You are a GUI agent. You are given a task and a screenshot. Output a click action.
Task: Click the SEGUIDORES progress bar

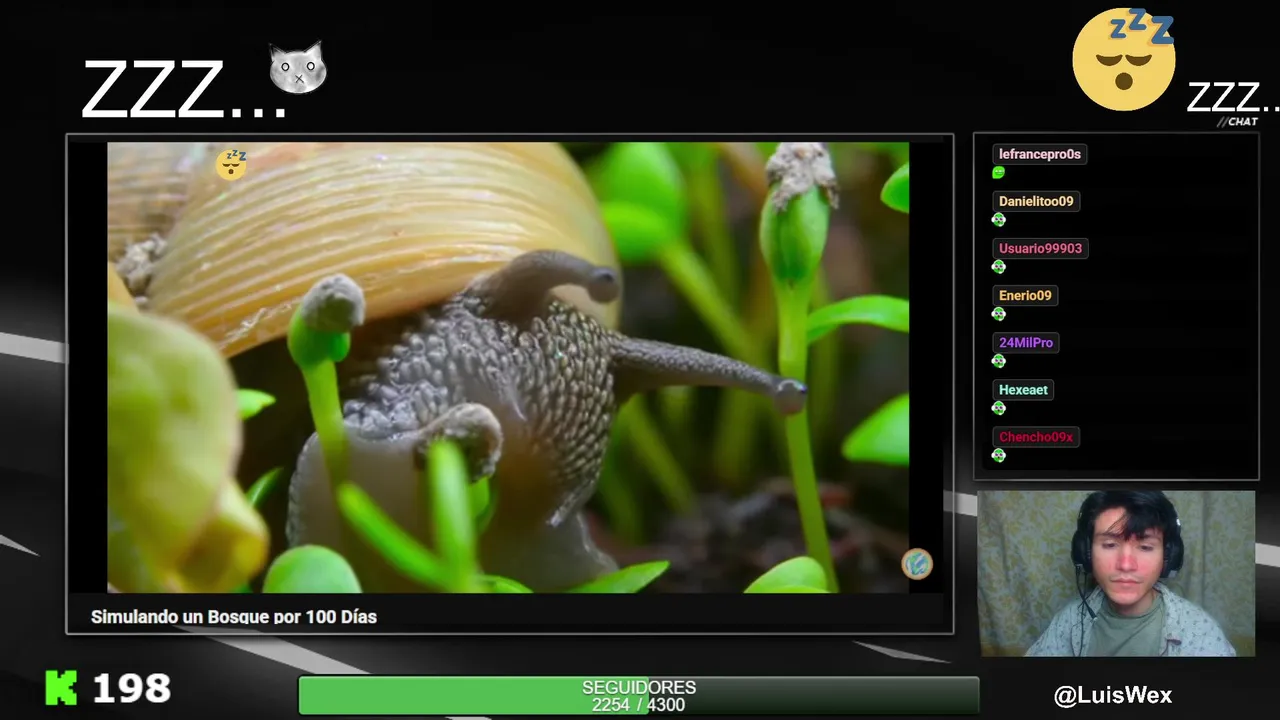point(638,696)
